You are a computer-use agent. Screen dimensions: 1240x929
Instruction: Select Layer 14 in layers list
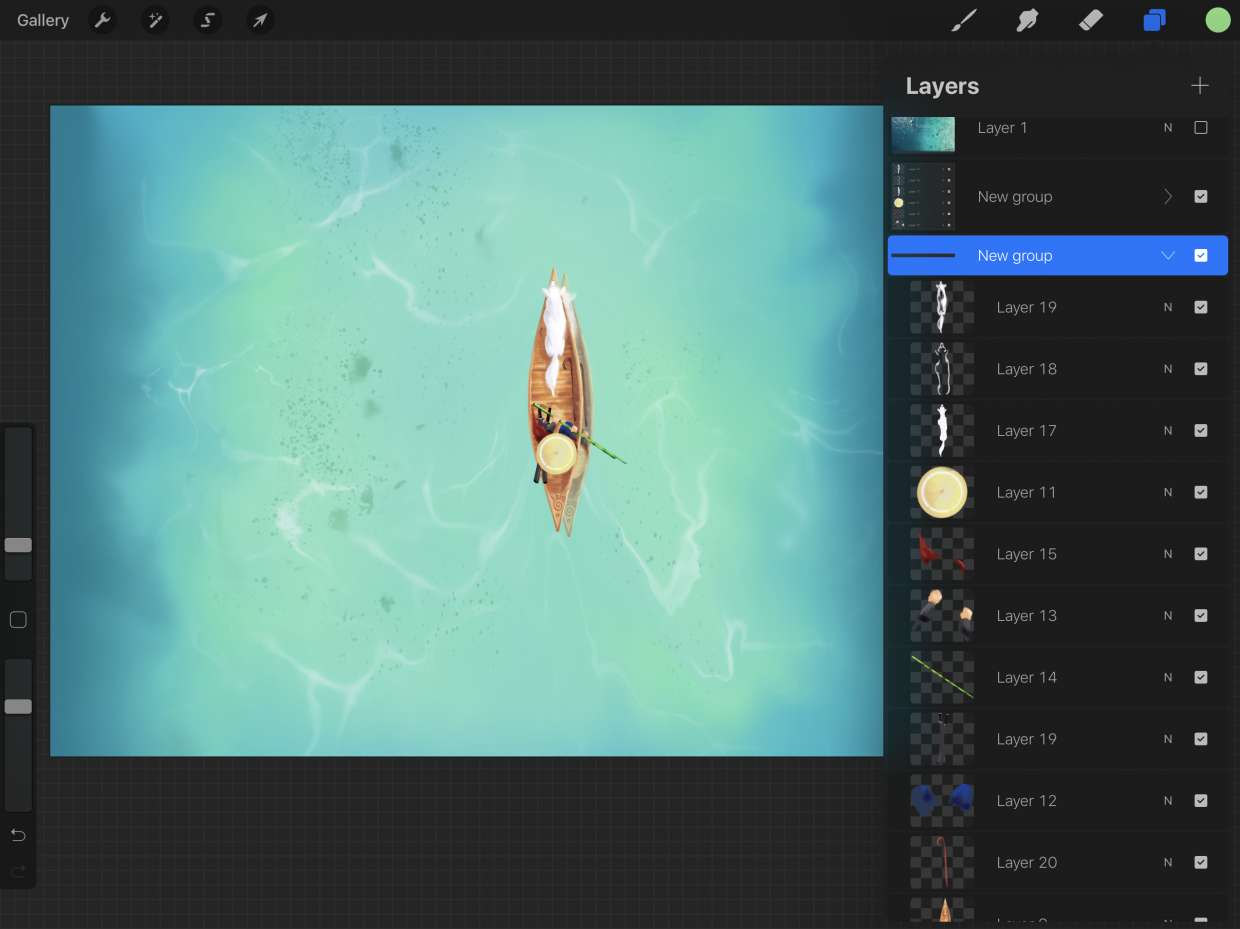click(x=1027, y=678)
